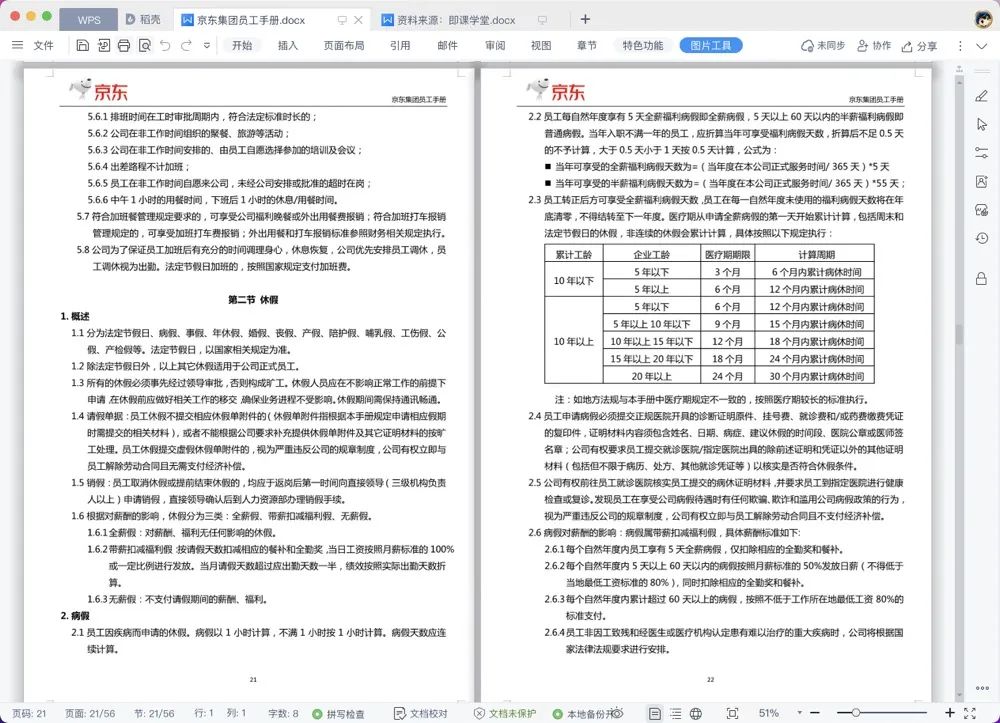Click the zoom slider handle
This screenshot has height=723, width=1000.
[856, 713]
